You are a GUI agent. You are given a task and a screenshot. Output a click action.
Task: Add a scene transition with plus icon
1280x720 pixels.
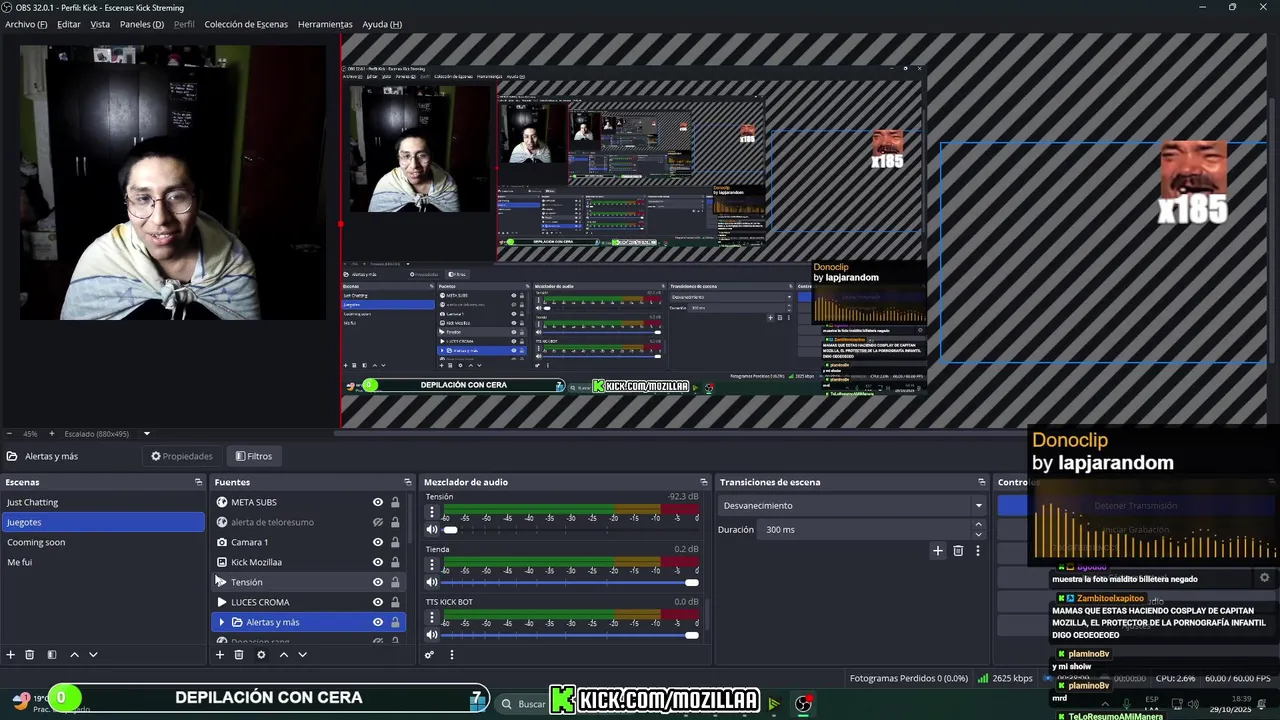(938, 550)
